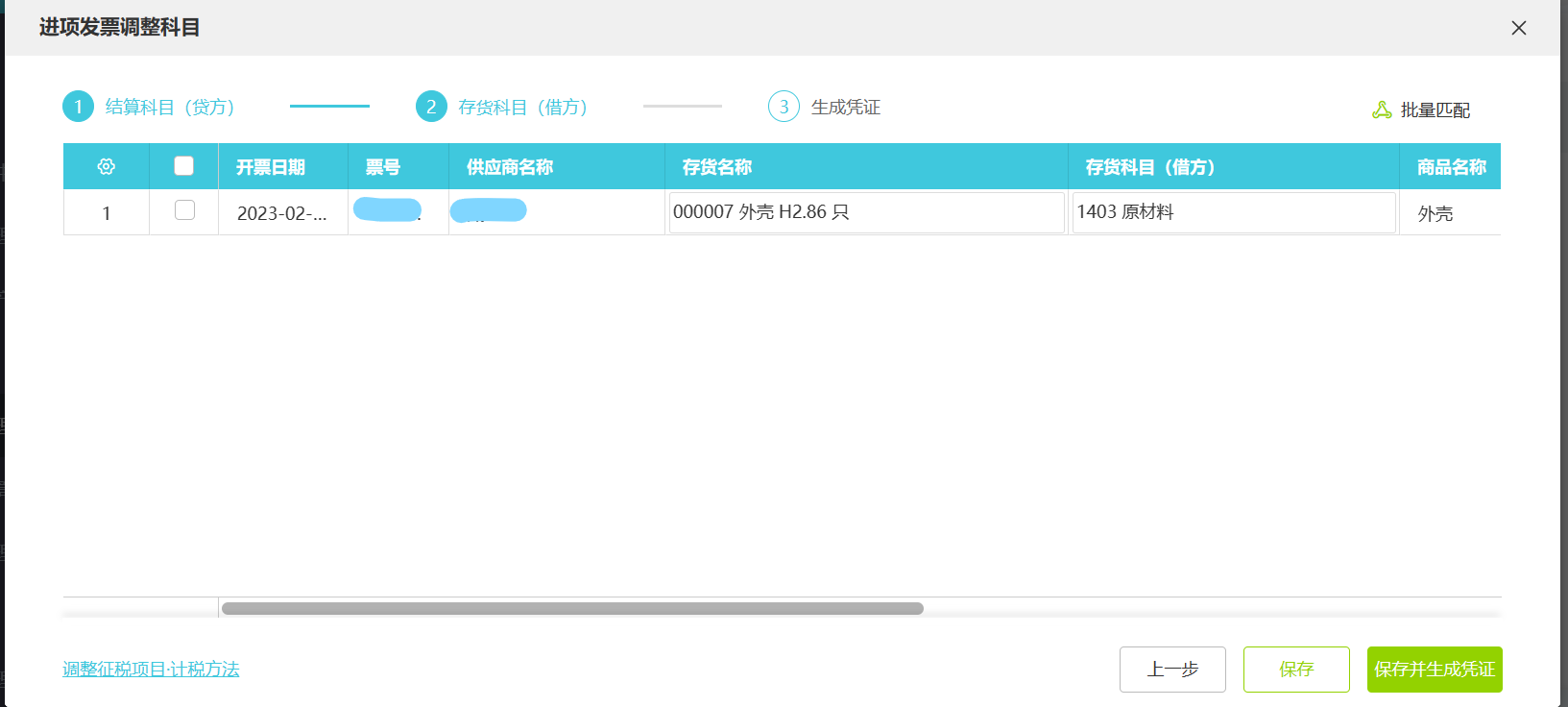The height and width of the screenshot is (707, 1568).
Task: Click 保存并生成凭证 button
Action: (1435, 670)
